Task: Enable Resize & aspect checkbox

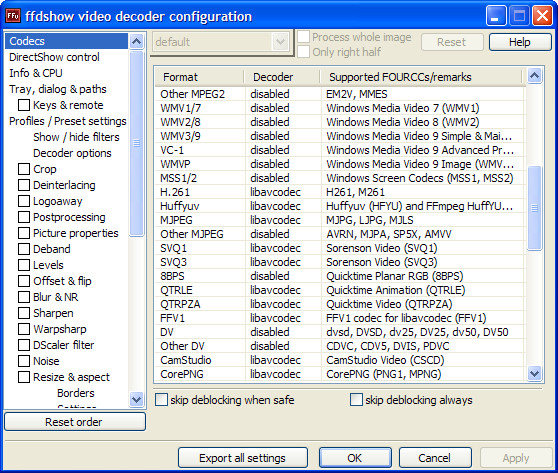Action: click(x=24, y=377)
